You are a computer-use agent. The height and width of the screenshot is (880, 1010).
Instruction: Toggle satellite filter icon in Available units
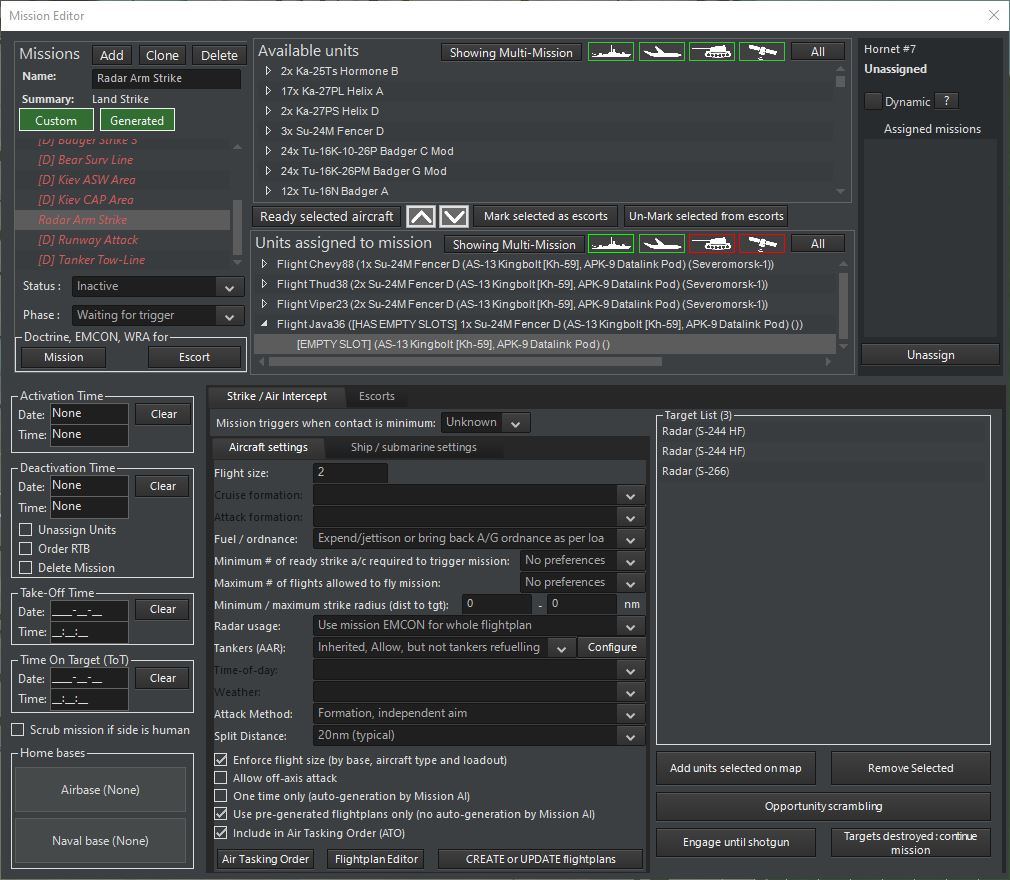coord(761,52)
